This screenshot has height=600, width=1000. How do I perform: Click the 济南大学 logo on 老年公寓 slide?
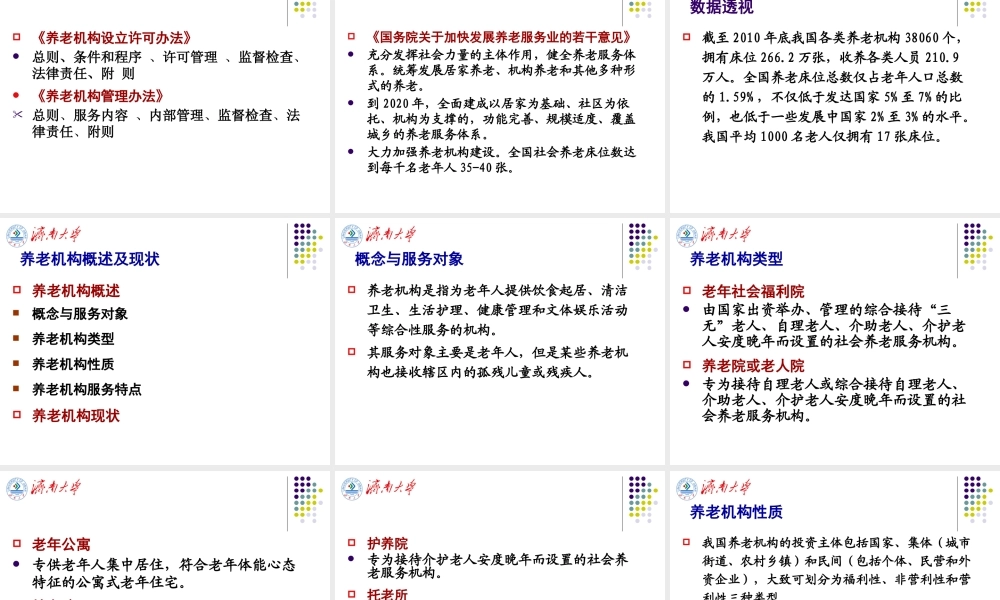tap(43, 488)
